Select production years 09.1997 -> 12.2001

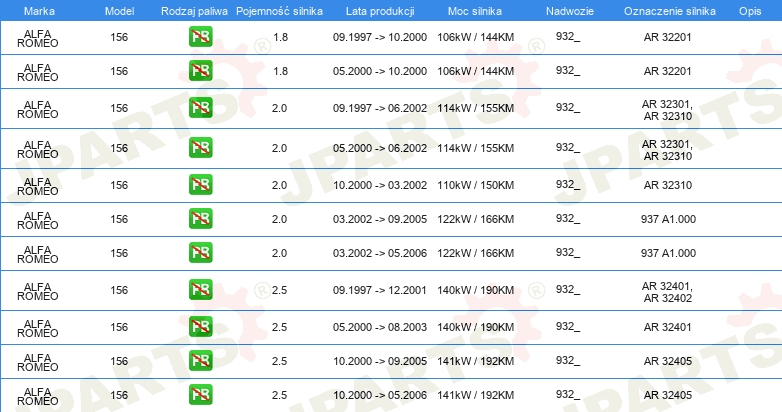pyautogui.click(x=380, y=290)
